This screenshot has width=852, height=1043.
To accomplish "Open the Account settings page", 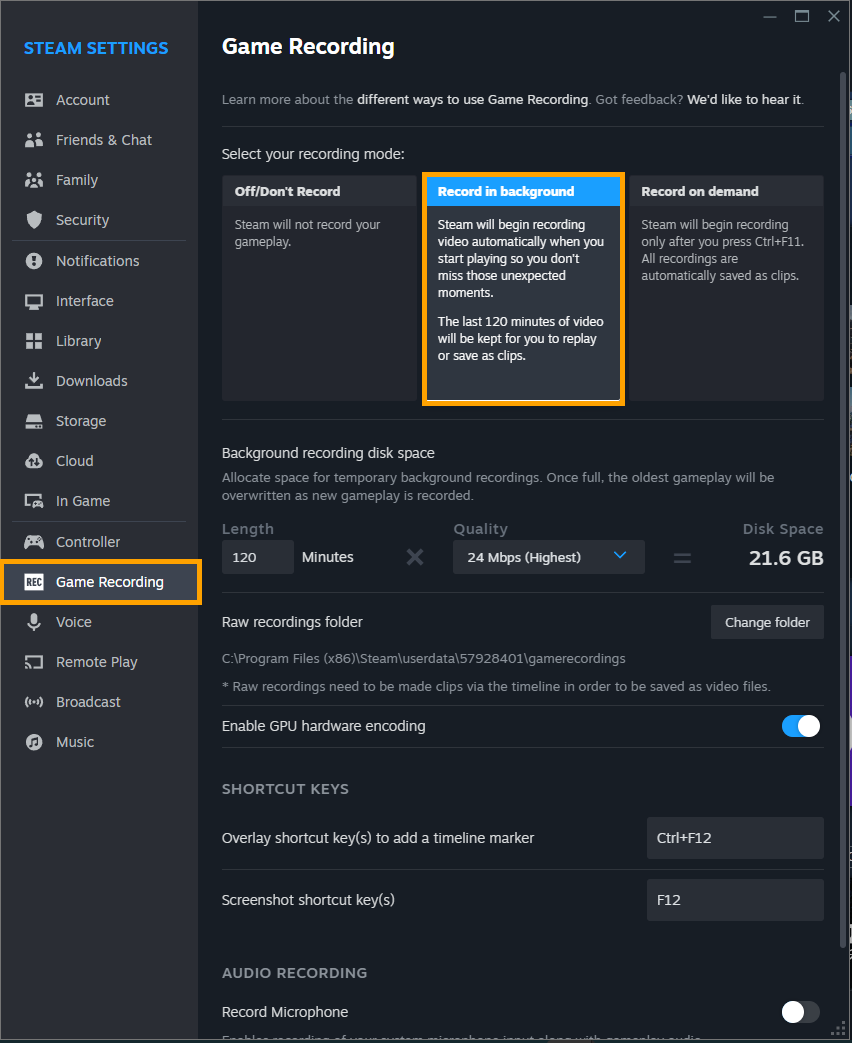I will coord(99,100).
